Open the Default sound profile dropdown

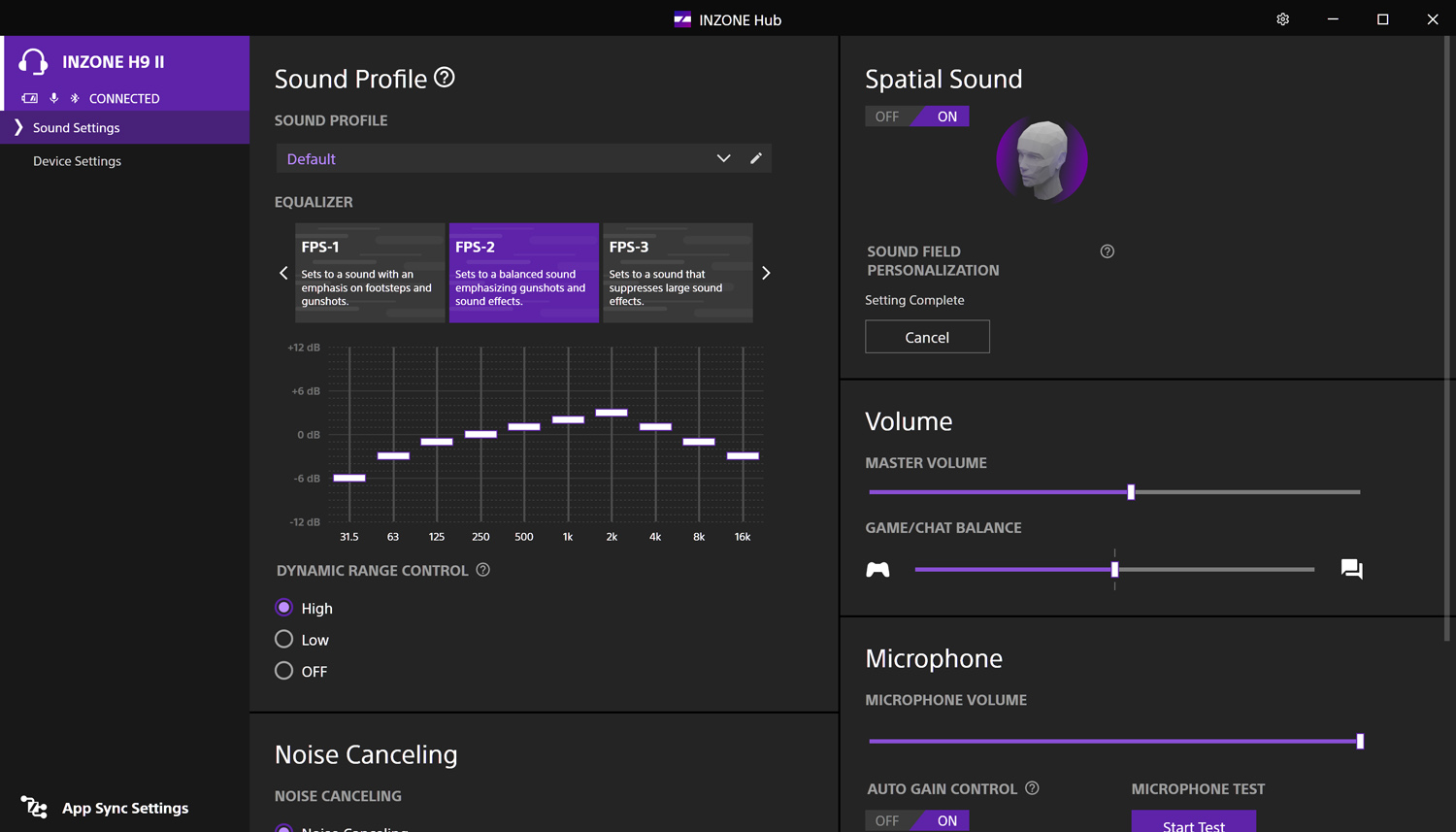tap(505, 158)
